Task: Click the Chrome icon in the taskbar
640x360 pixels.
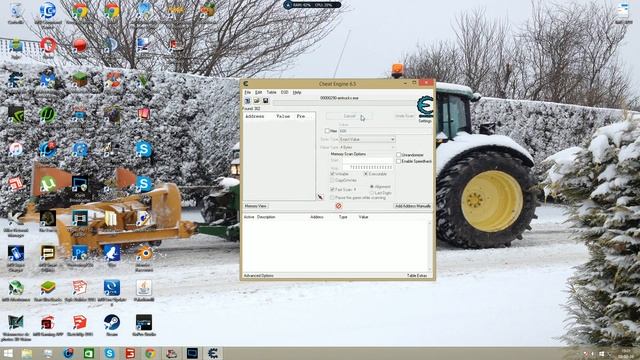Action: (x=151, y=353)
